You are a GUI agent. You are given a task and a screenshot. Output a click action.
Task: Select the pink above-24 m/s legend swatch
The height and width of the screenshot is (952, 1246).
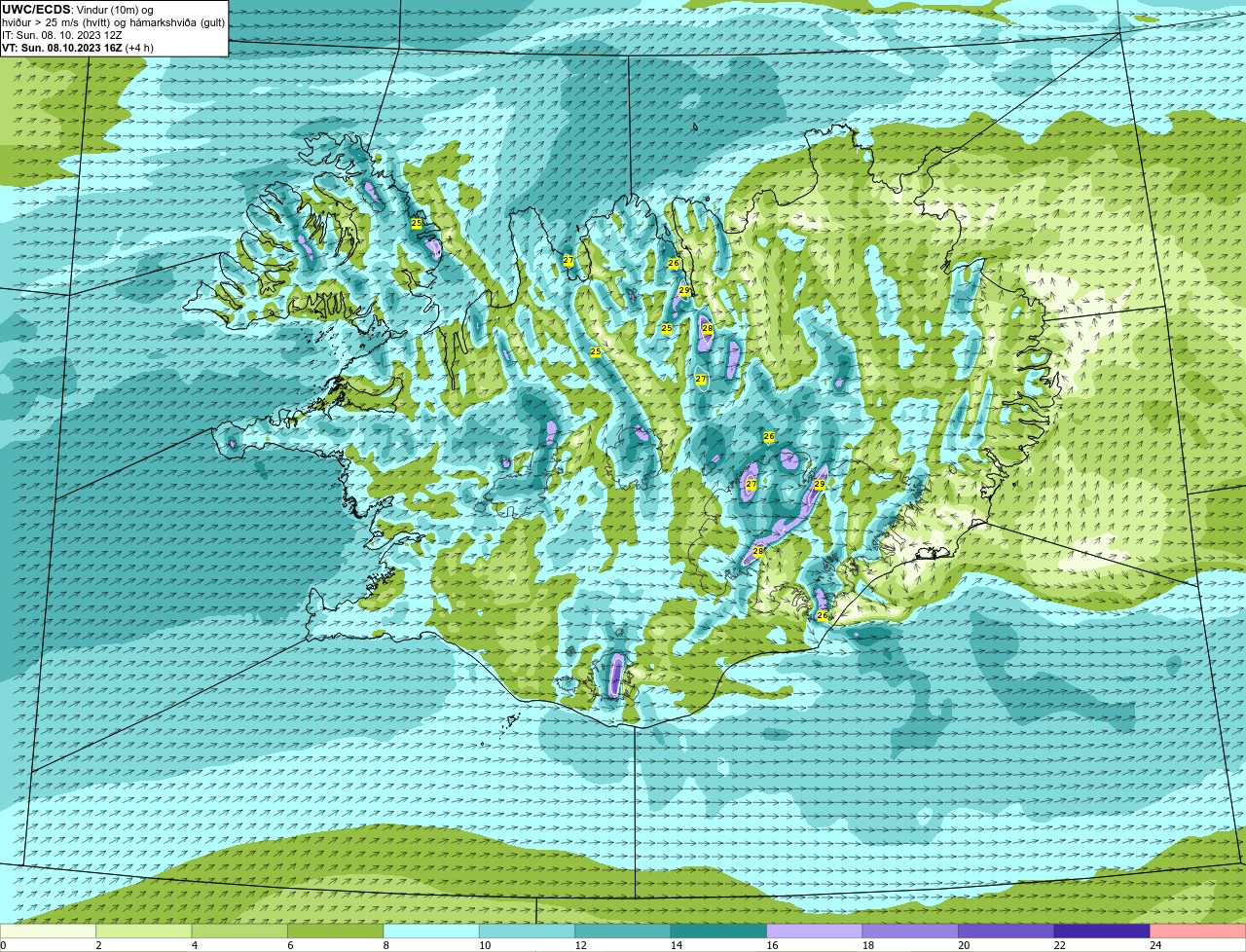[x=1198, y=932]
